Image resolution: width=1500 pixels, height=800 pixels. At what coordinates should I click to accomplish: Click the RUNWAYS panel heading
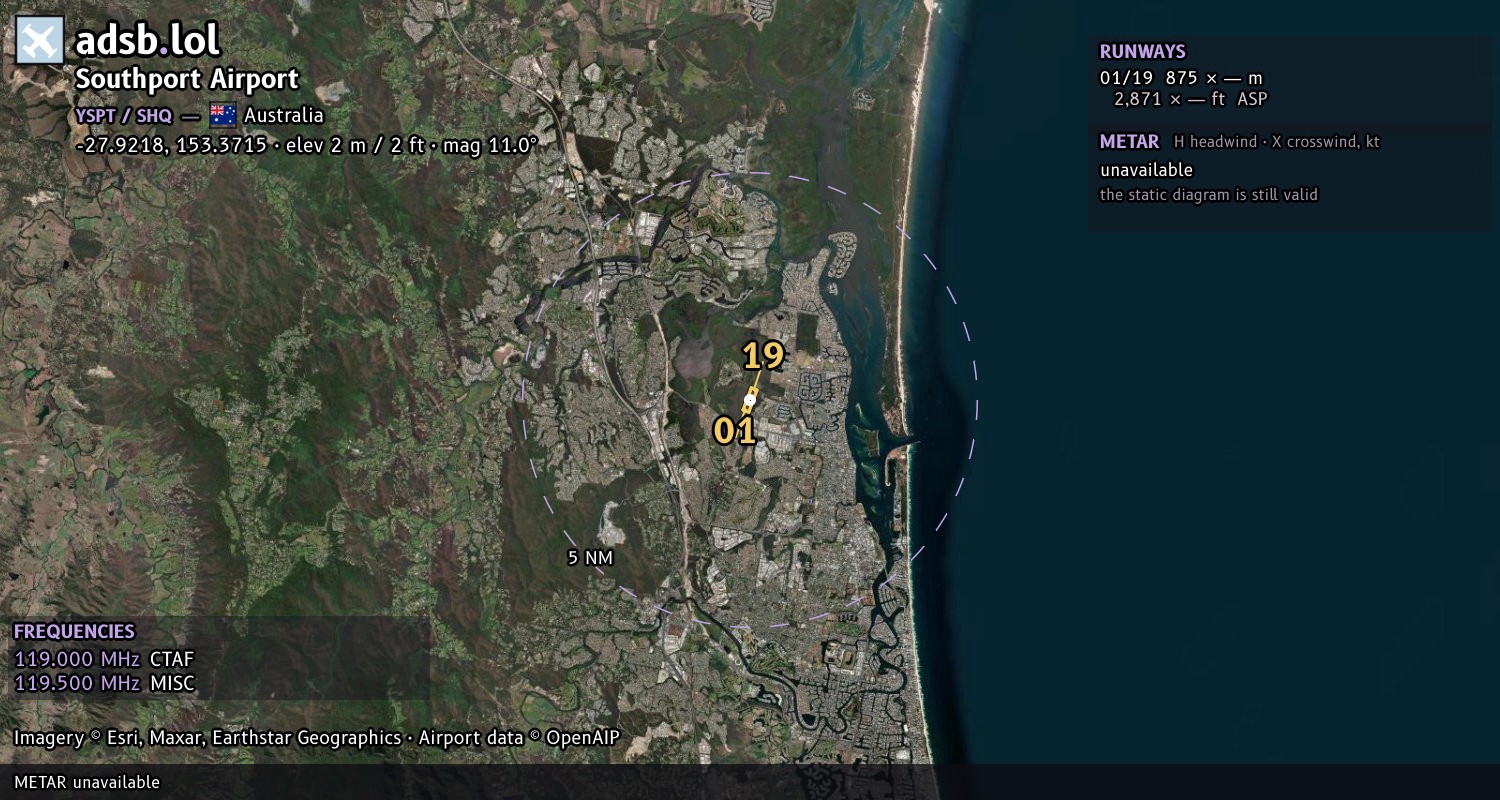click(x=1143, y=52)
